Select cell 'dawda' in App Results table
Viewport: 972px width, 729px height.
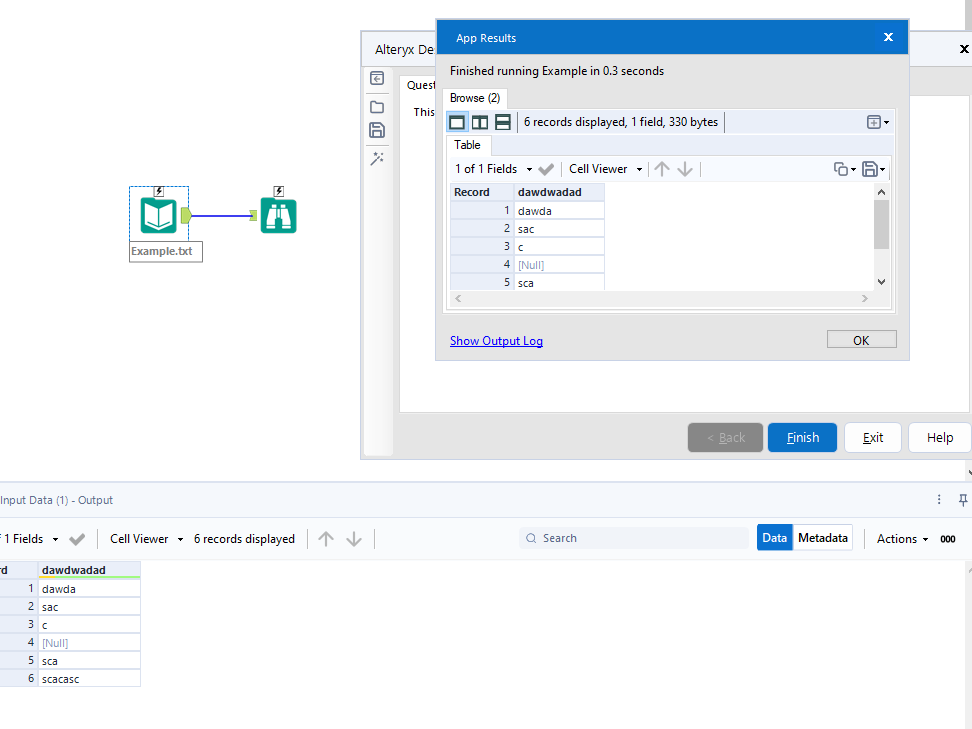click(559, 211)
